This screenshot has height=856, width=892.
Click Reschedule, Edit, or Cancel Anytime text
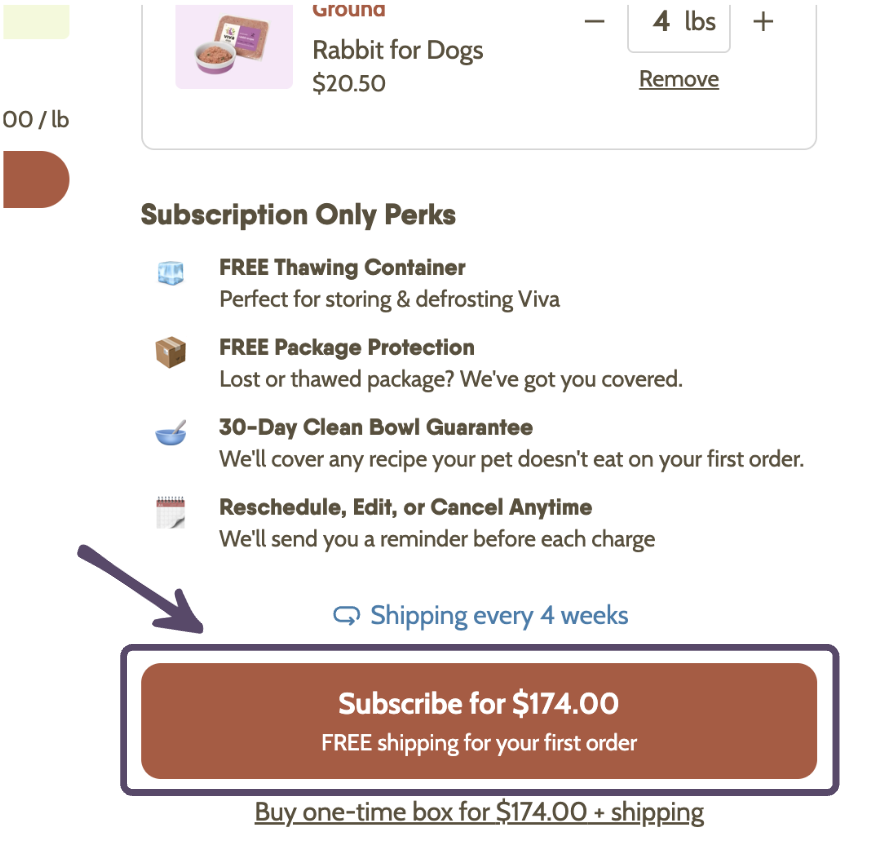405,507
